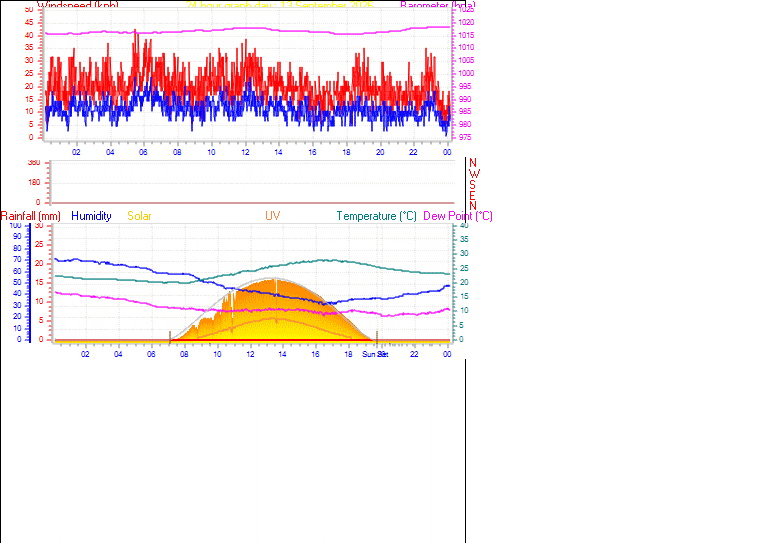Click 35 on the windspeed axis
761x543 pixels.
point(29,48)
